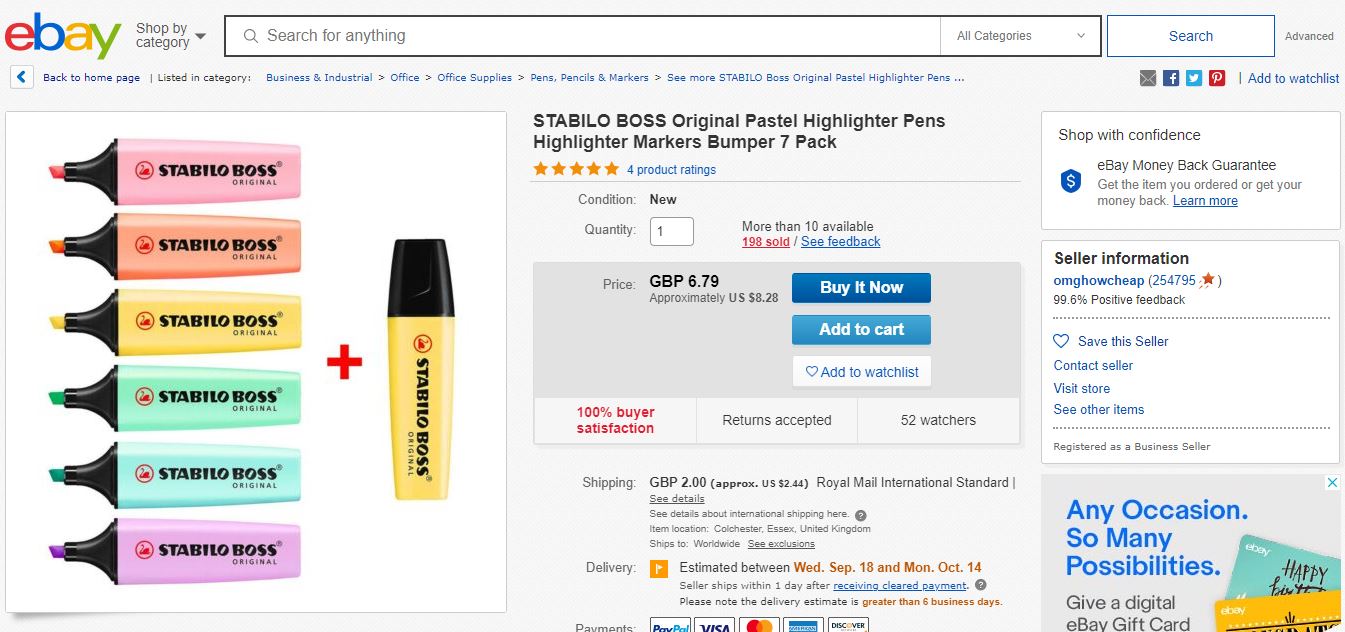Open Shop by category dropdown

[x=171, y=36]
